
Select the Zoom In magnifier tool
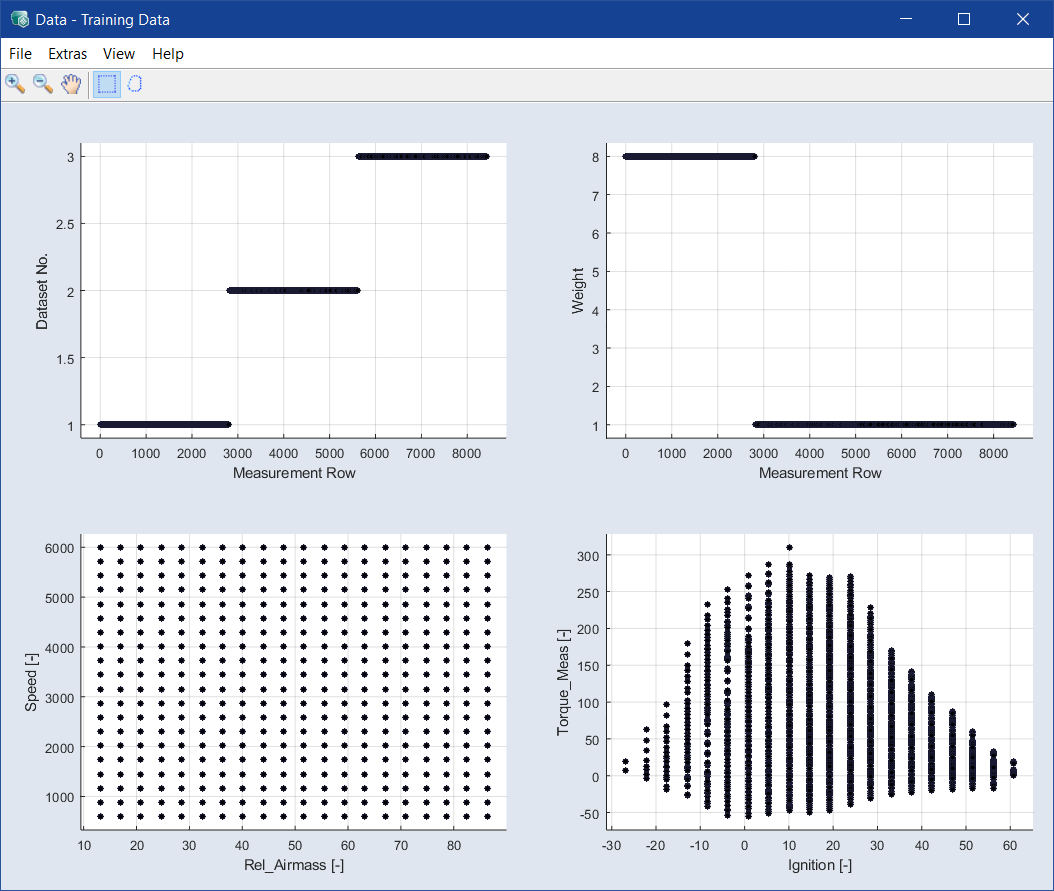(x=15, y=84)
